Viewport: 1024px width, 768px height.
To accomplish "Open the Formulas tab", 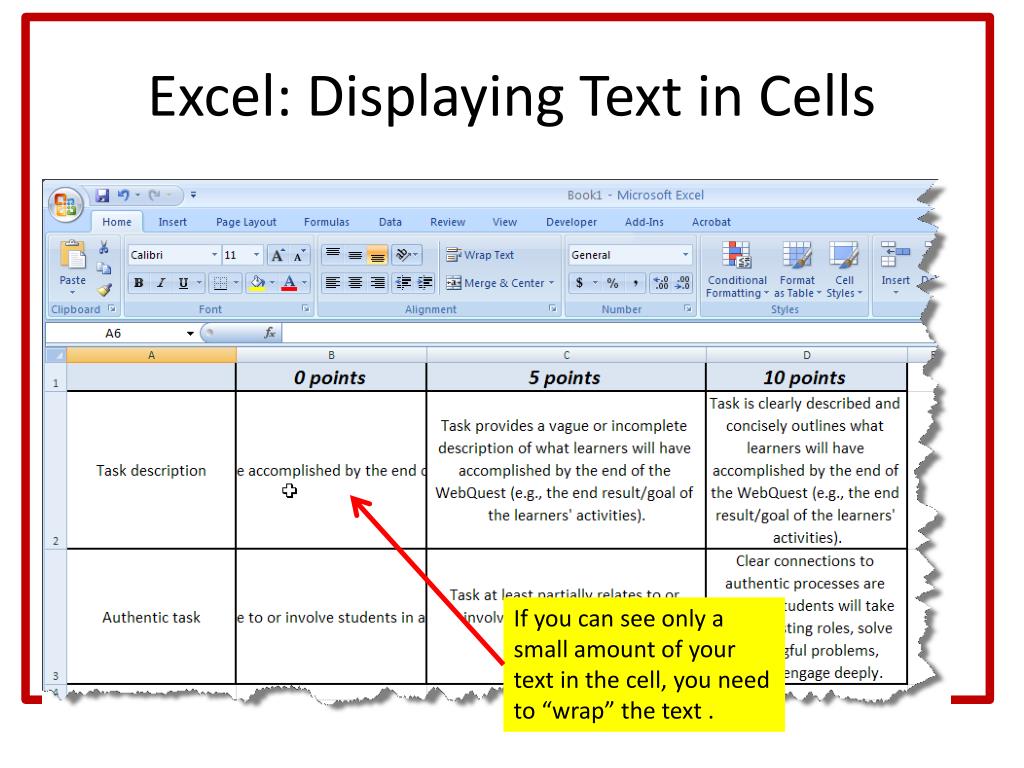I will (326, 222).
